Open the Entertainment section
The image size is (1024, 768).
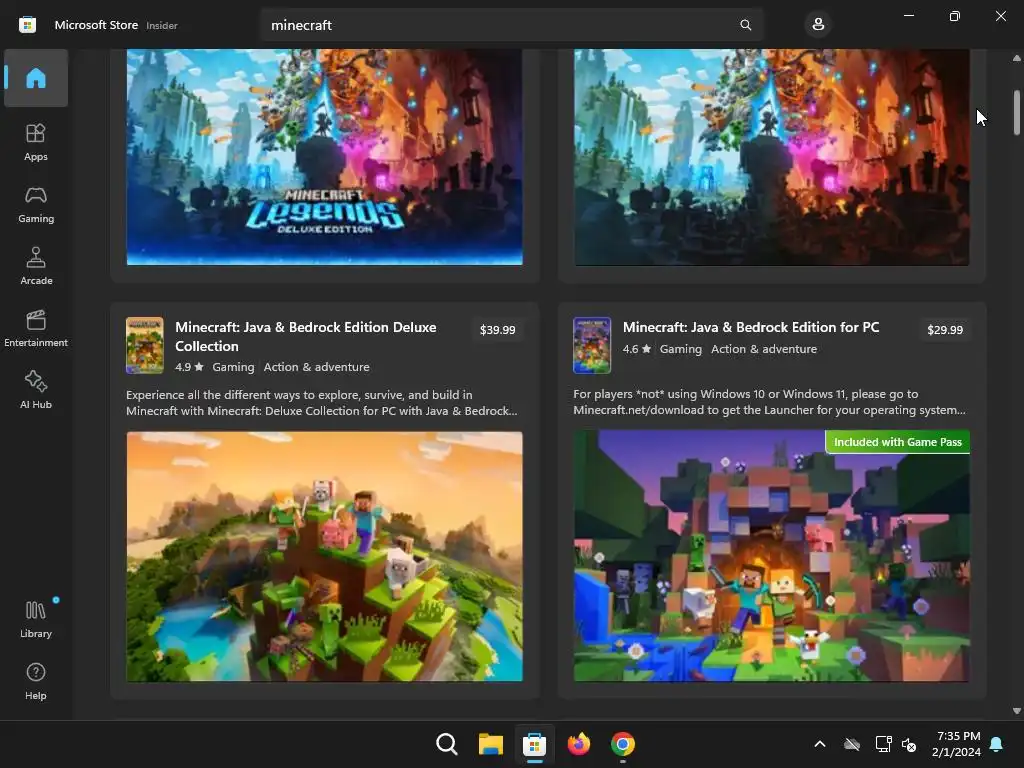[x=36, y=328]
